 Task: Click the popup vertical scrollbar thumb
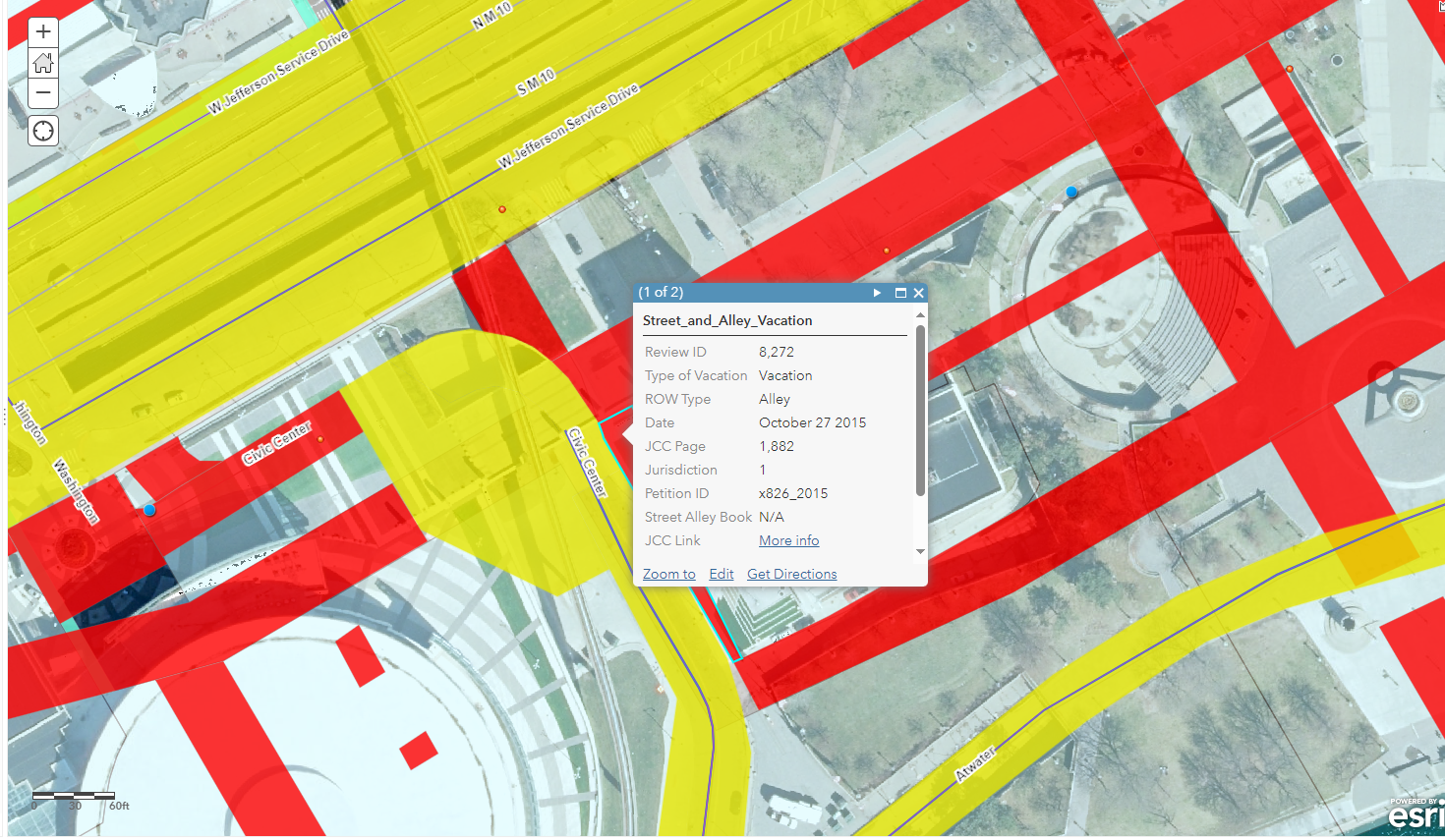point(920,411)
